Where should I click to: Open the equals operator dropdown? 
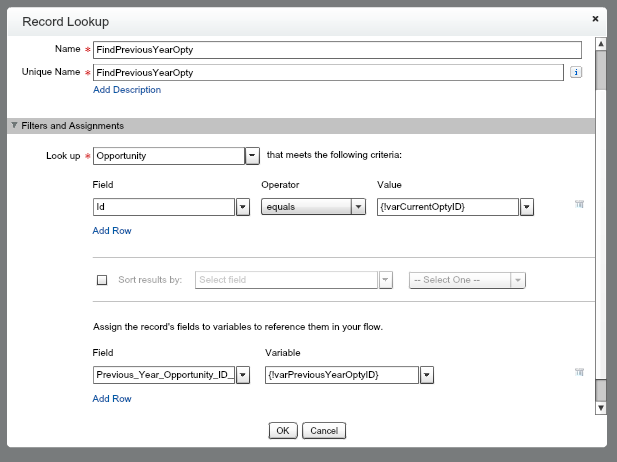[358, 207]
